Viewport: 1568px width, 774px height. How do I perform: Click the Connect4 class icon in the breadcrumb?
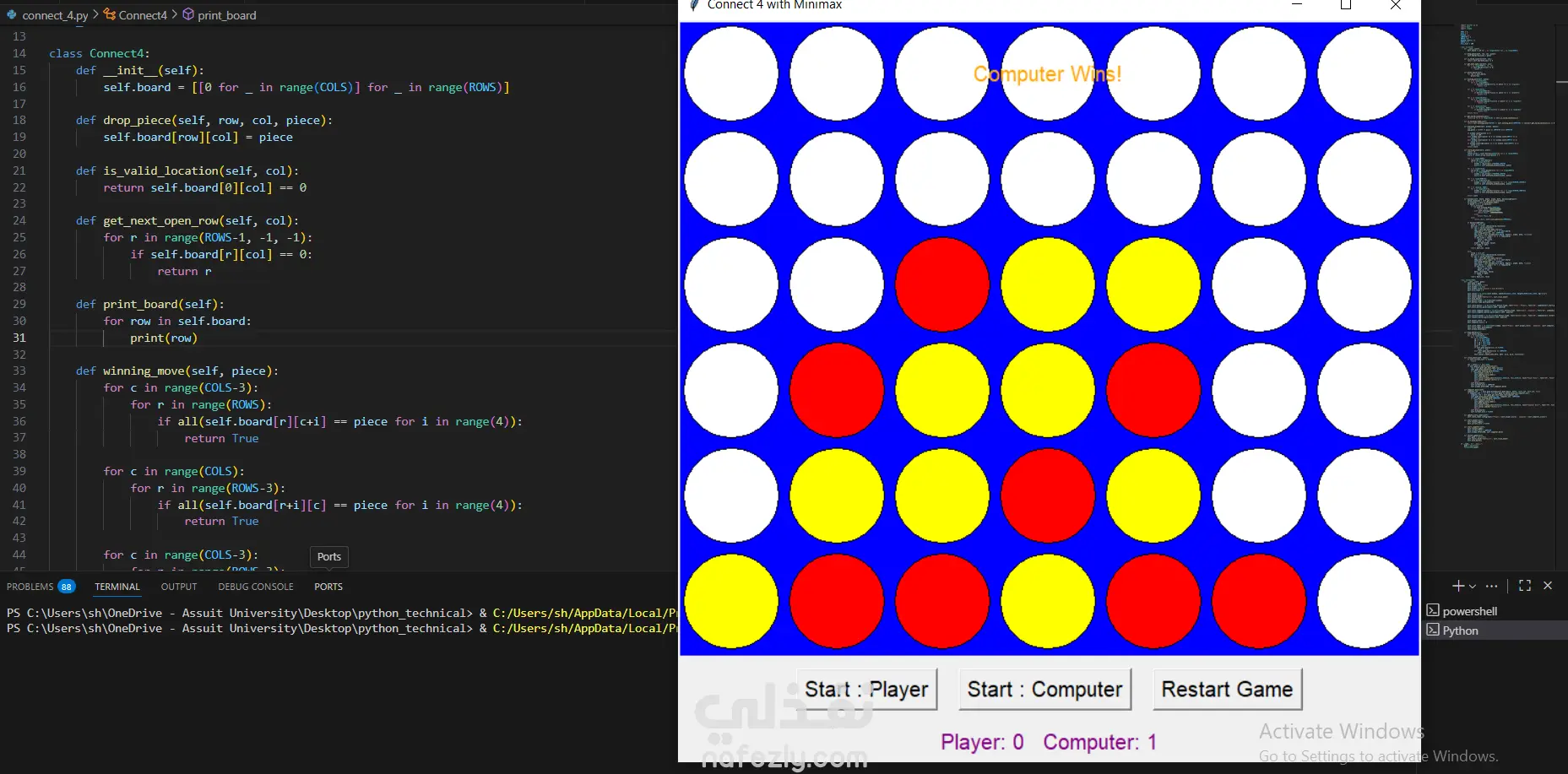click(110, 15)
